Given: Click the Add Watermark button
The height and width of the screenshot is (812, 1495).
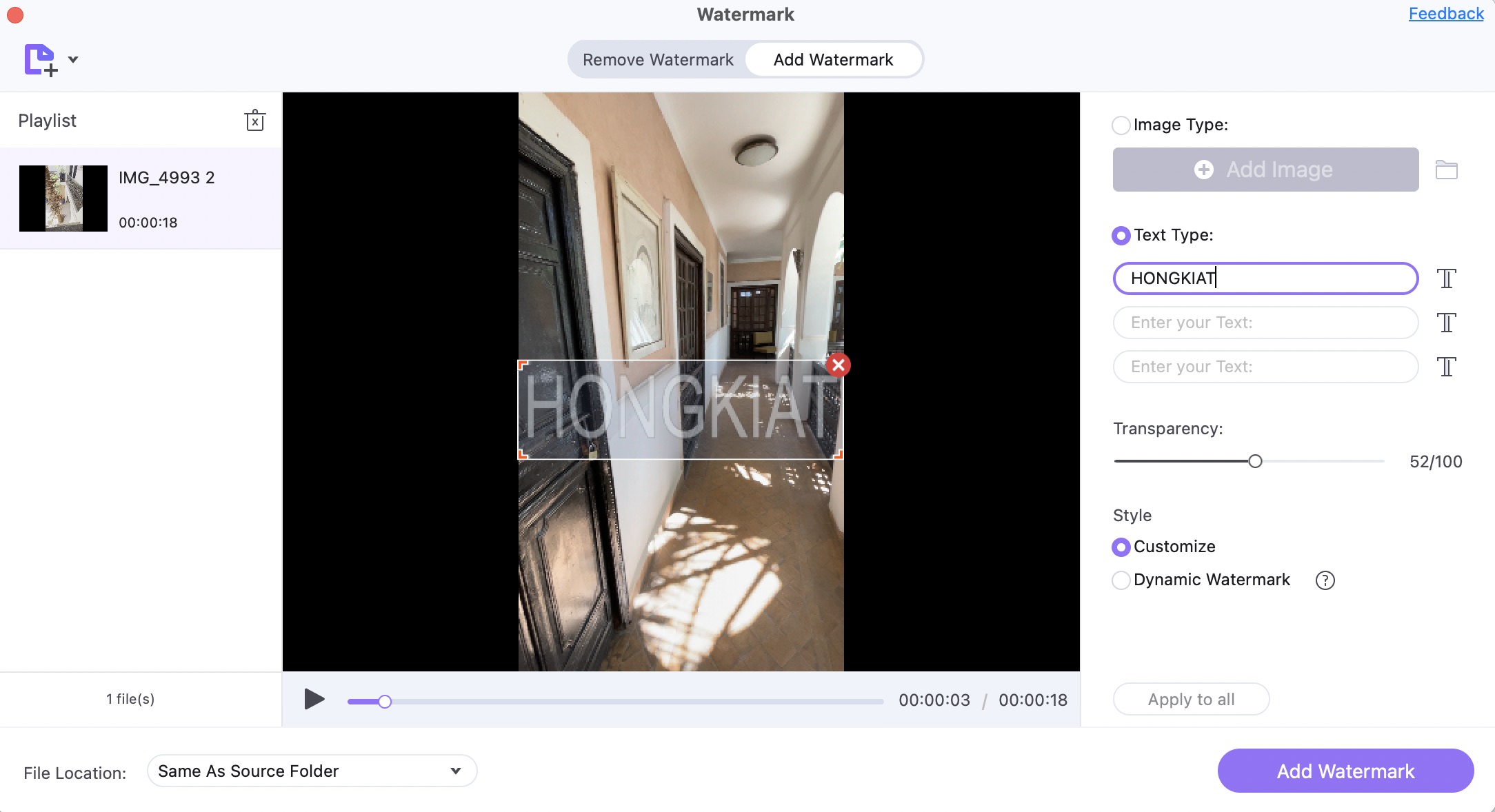Looking at the screenshot, I should point(1345,771).
